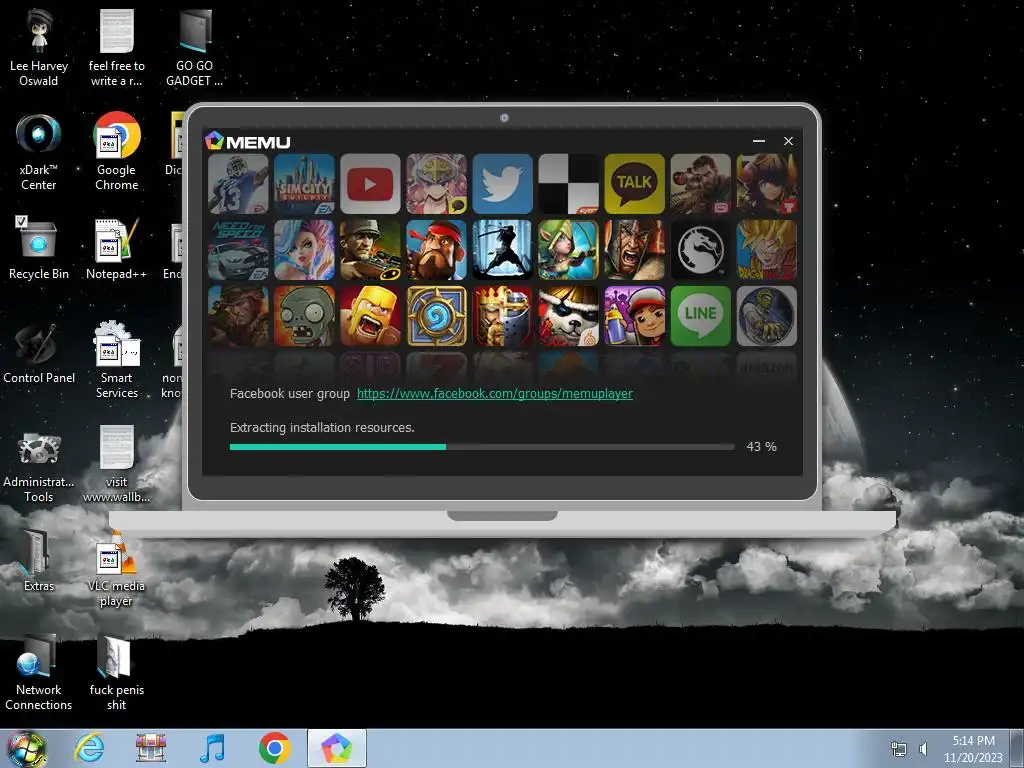Open Smart Services desktop shortcut
The width and height of the screenshot is (1024, 768).
click(116, 360)
